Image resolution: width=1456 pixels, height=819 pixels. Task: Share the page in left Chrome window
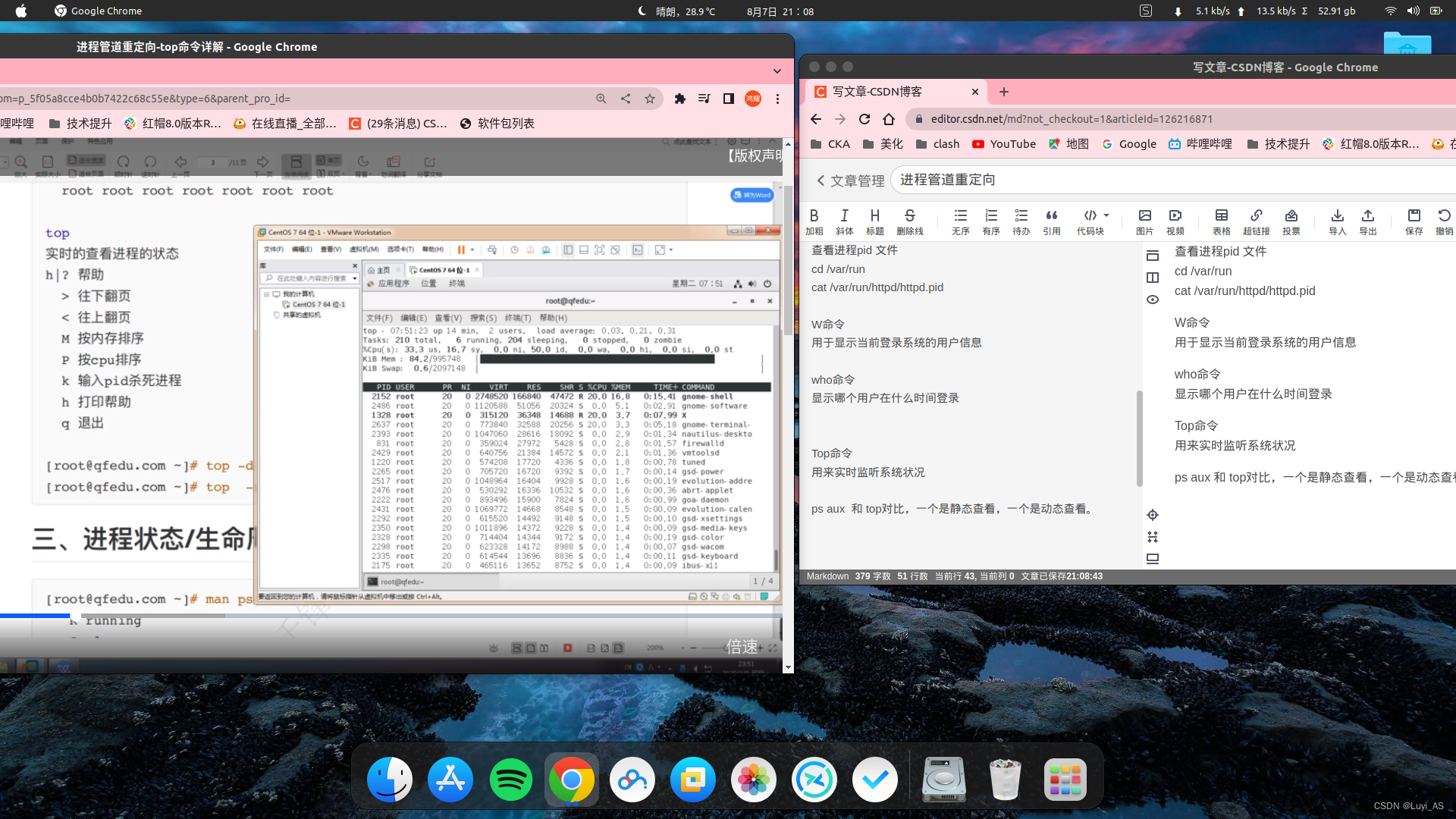(626, 99)
